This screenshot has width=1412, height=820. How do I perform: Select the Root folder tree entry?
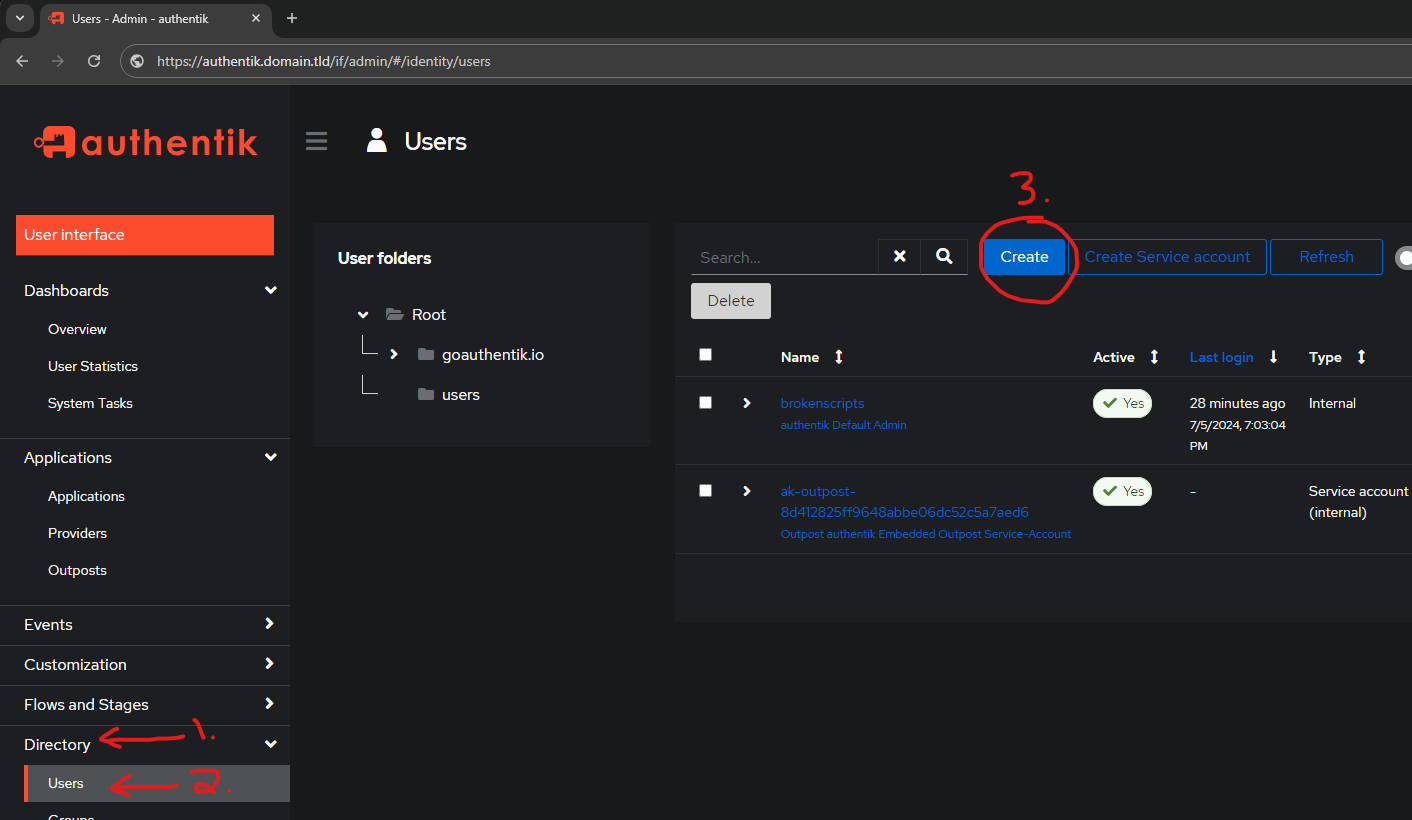[x=429, y=314]
